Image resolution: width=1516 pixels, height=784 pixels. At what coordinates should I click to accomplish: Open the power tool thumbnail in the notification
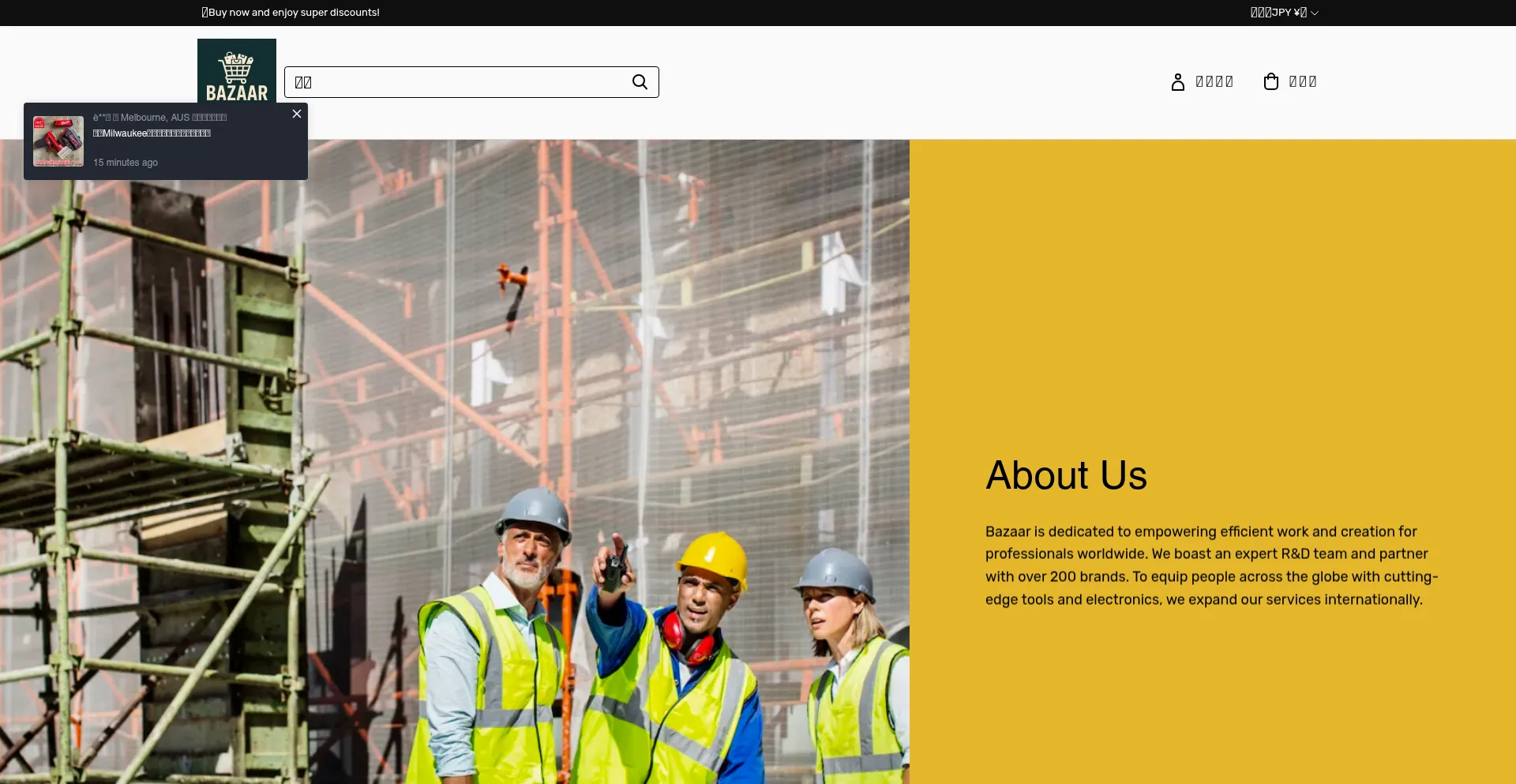pyautogui.click(x=58, y=141)
